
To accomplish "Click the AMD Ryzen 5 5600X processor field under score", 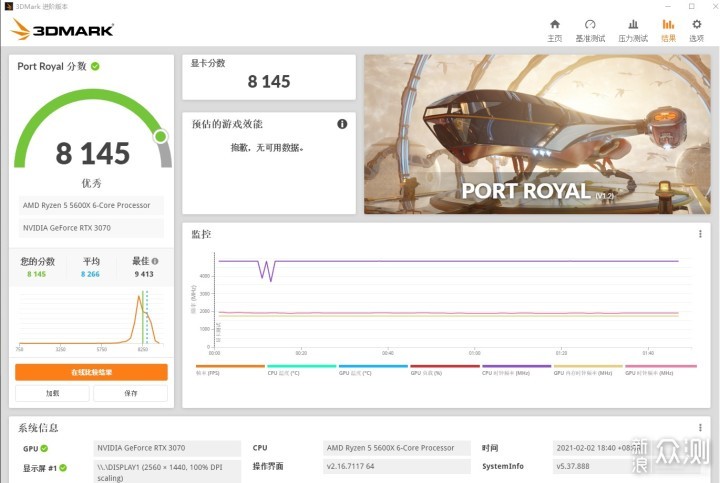I will click(91, 205).
